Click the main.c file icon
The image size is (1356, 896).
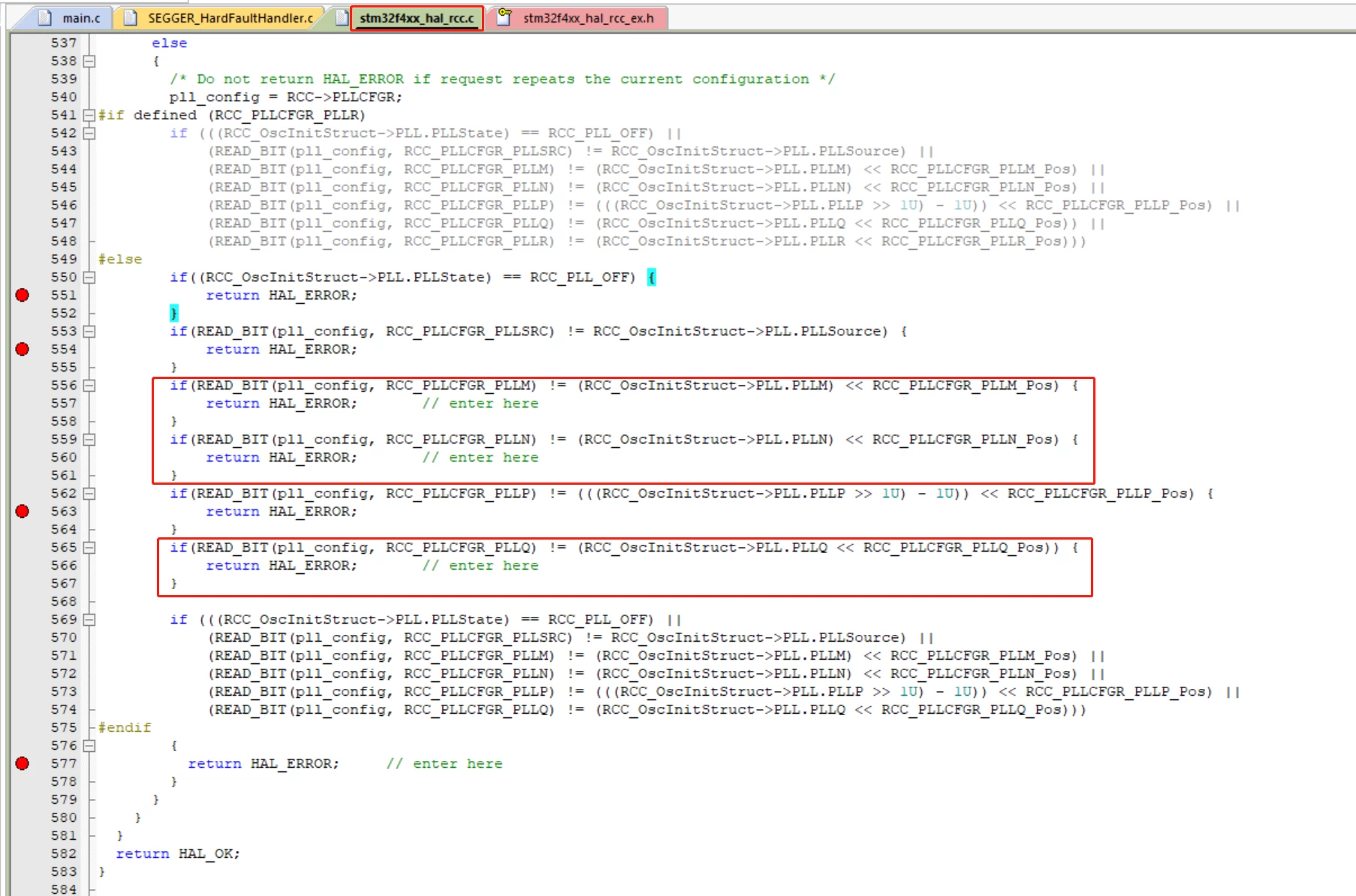coord(45,18)
